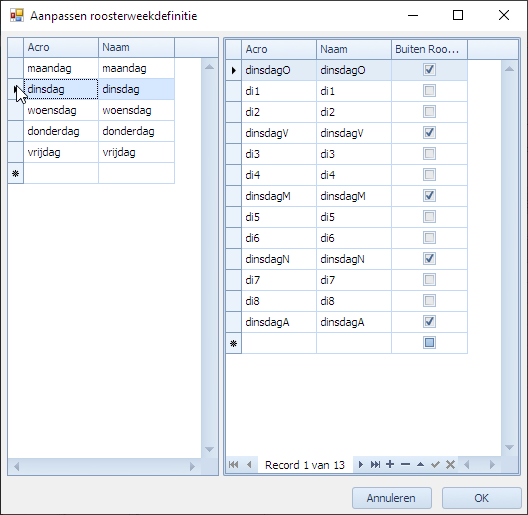The width and height of the screenshot is (528, 515).
Task: Uncheck Buiten Rooster for dinsdagA
Action: coord(429,322)
